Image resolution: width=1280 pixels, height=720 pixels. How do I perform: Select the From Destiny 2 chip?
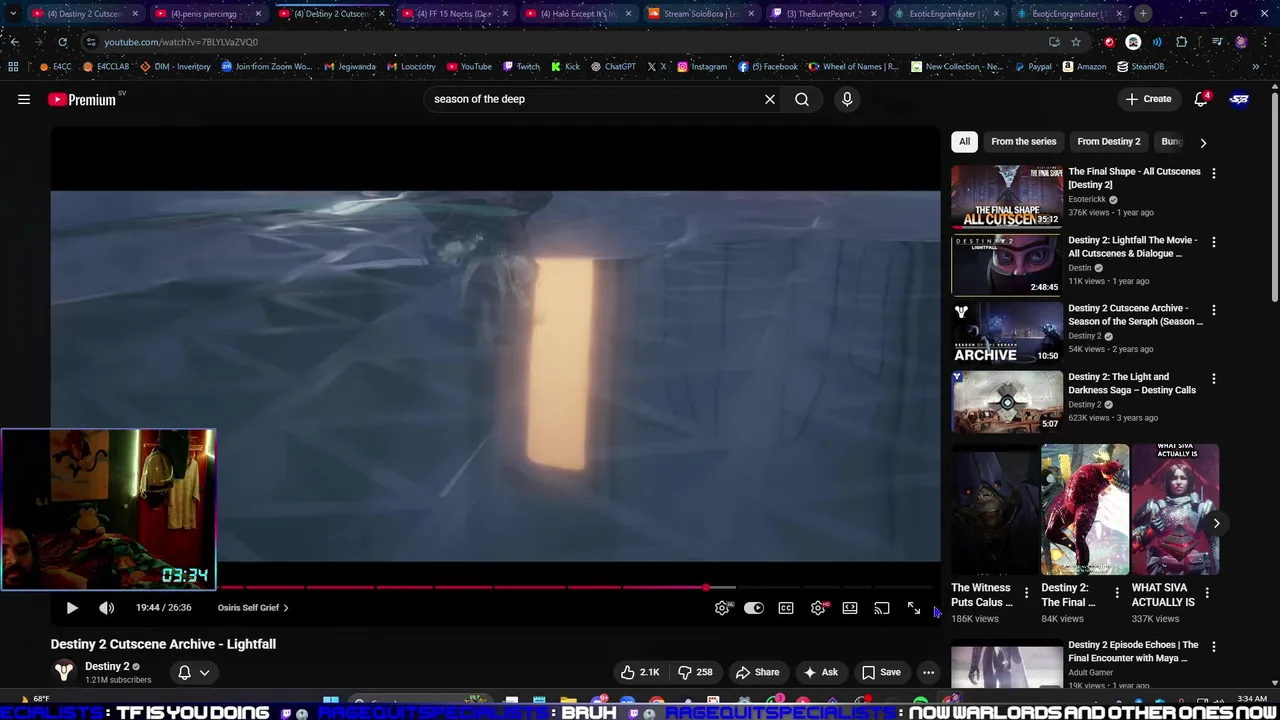click(1109, 142)
